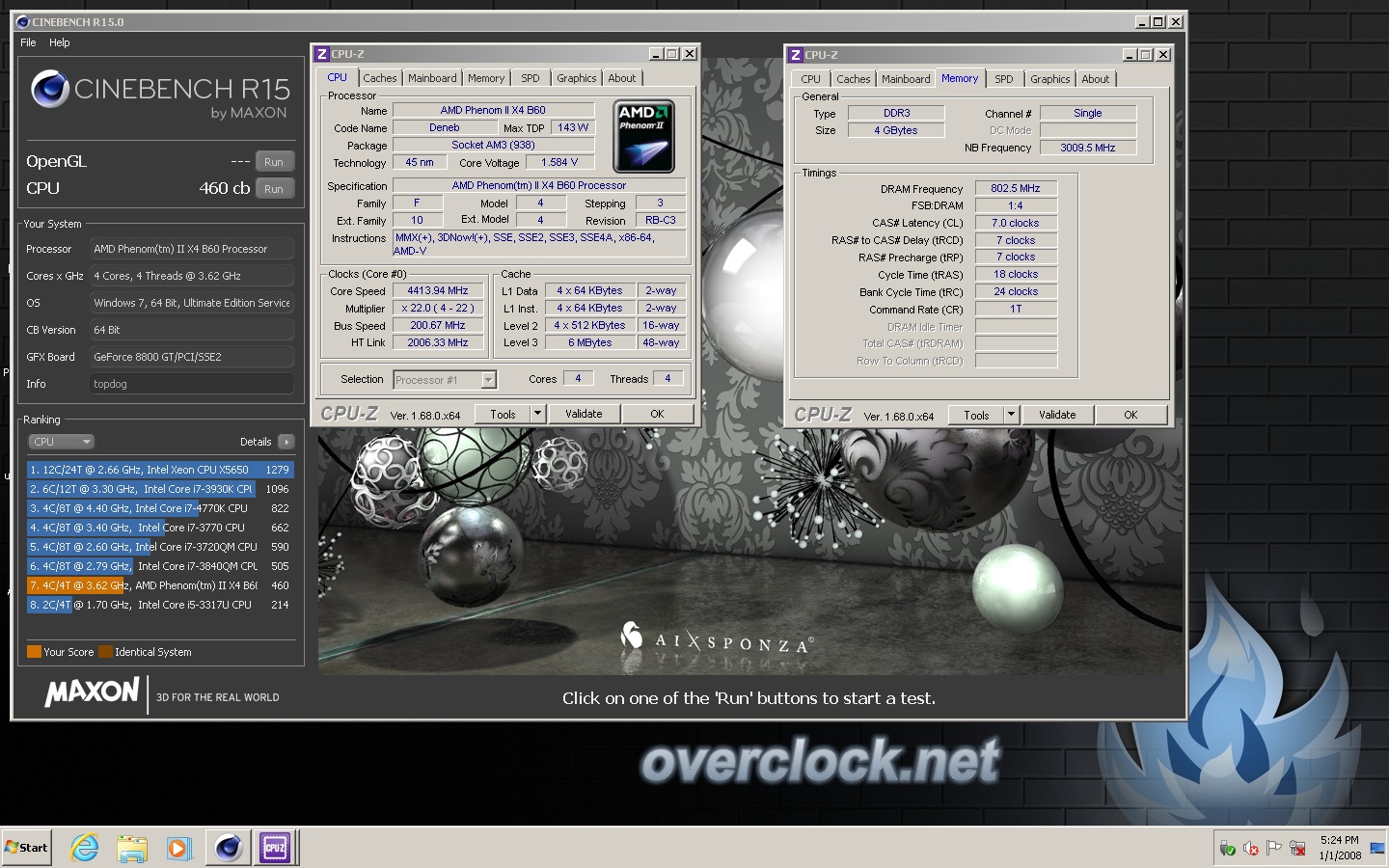Screen dimensions: 1389x868
Task: Click the Core Voltage value 1.584 V
Action: point(560,163)
